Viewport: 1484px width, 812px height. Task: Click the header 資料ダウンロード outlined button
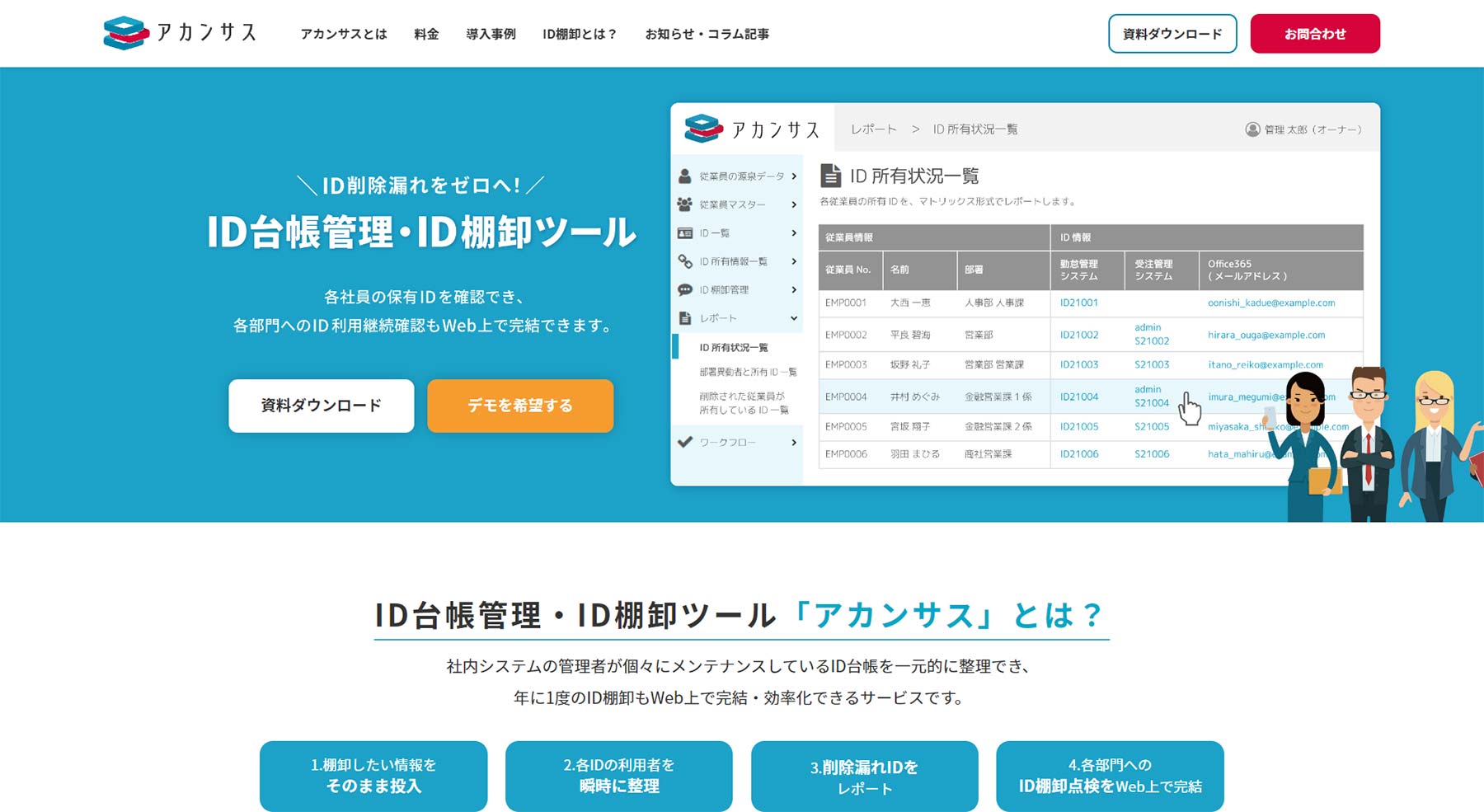tap(1172, 34)
